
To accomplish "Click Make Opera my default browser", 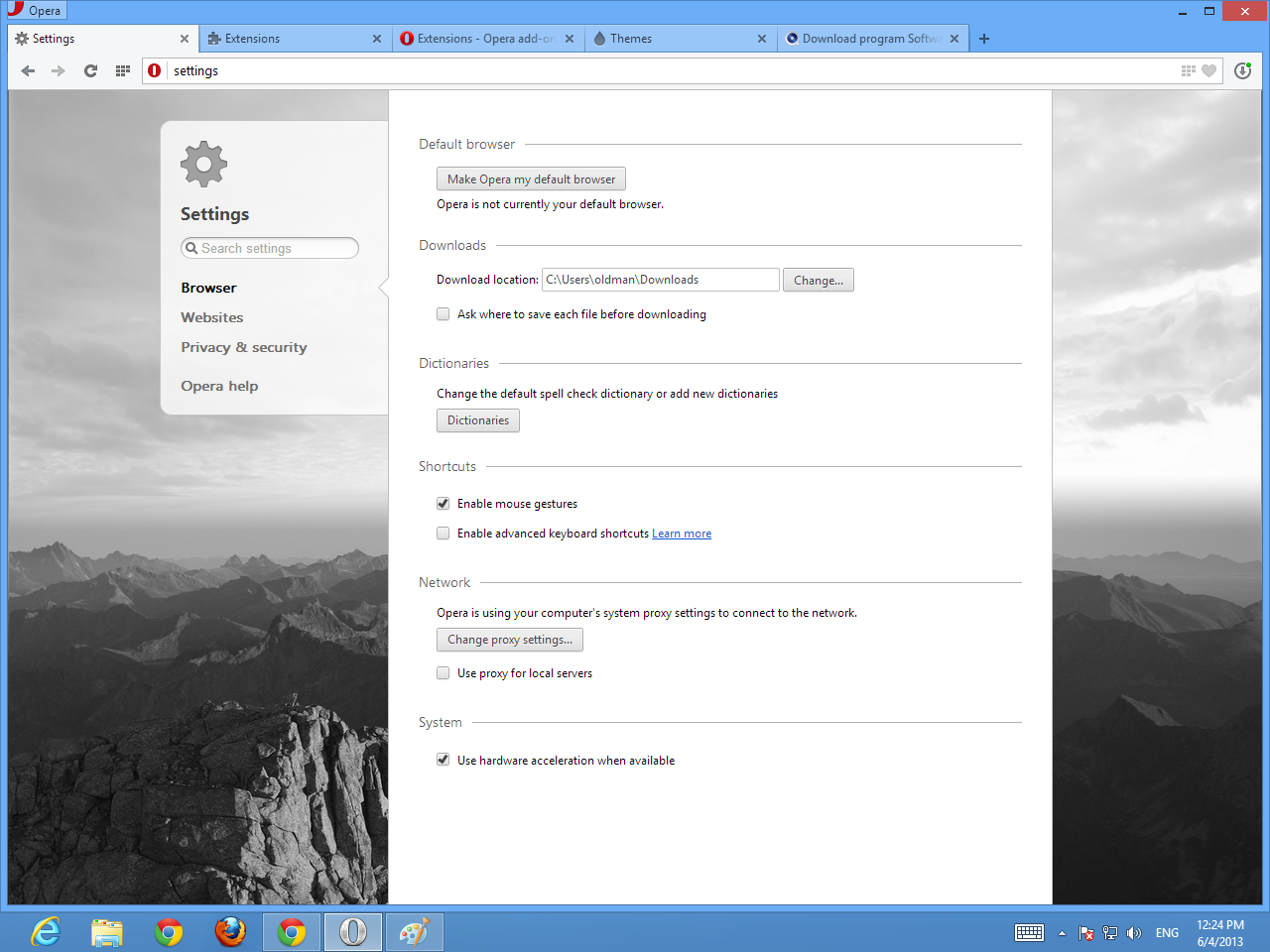I will (x=531, y=179).
